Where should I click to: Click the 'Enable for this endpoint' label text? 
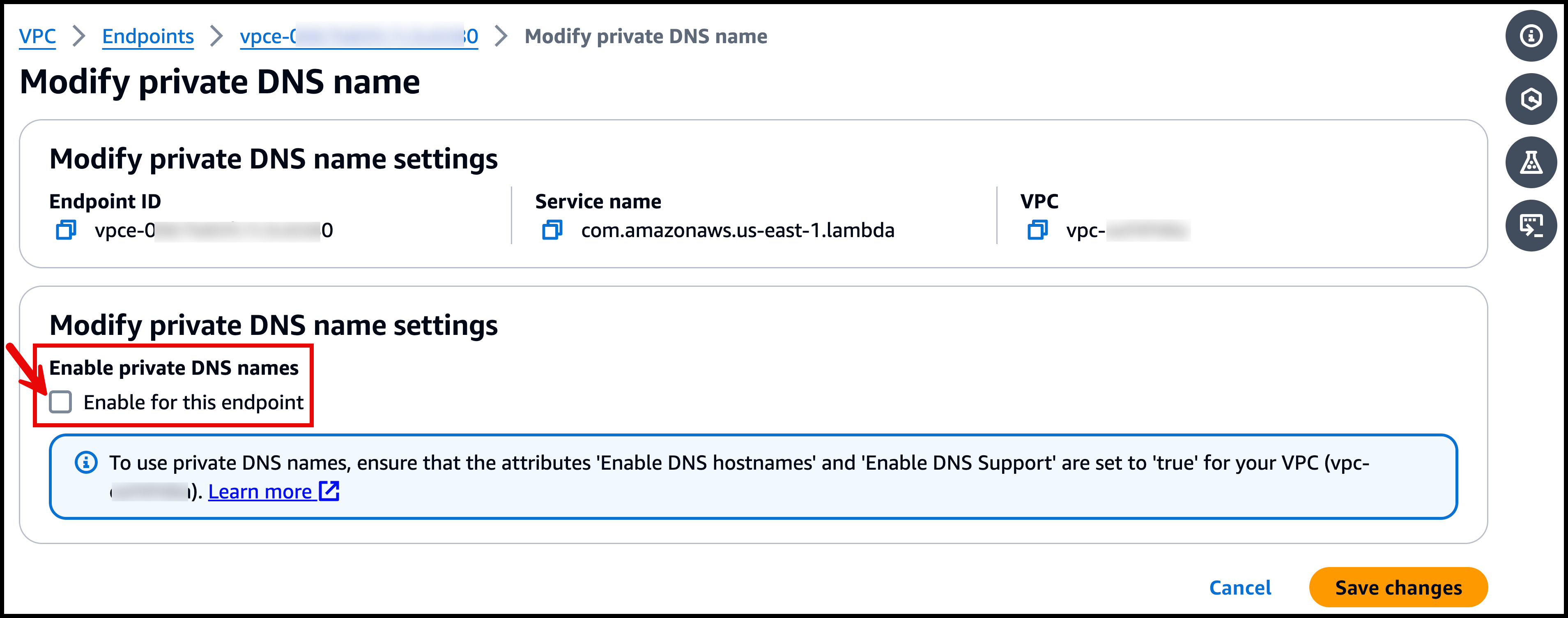click(x=193, y=402)
